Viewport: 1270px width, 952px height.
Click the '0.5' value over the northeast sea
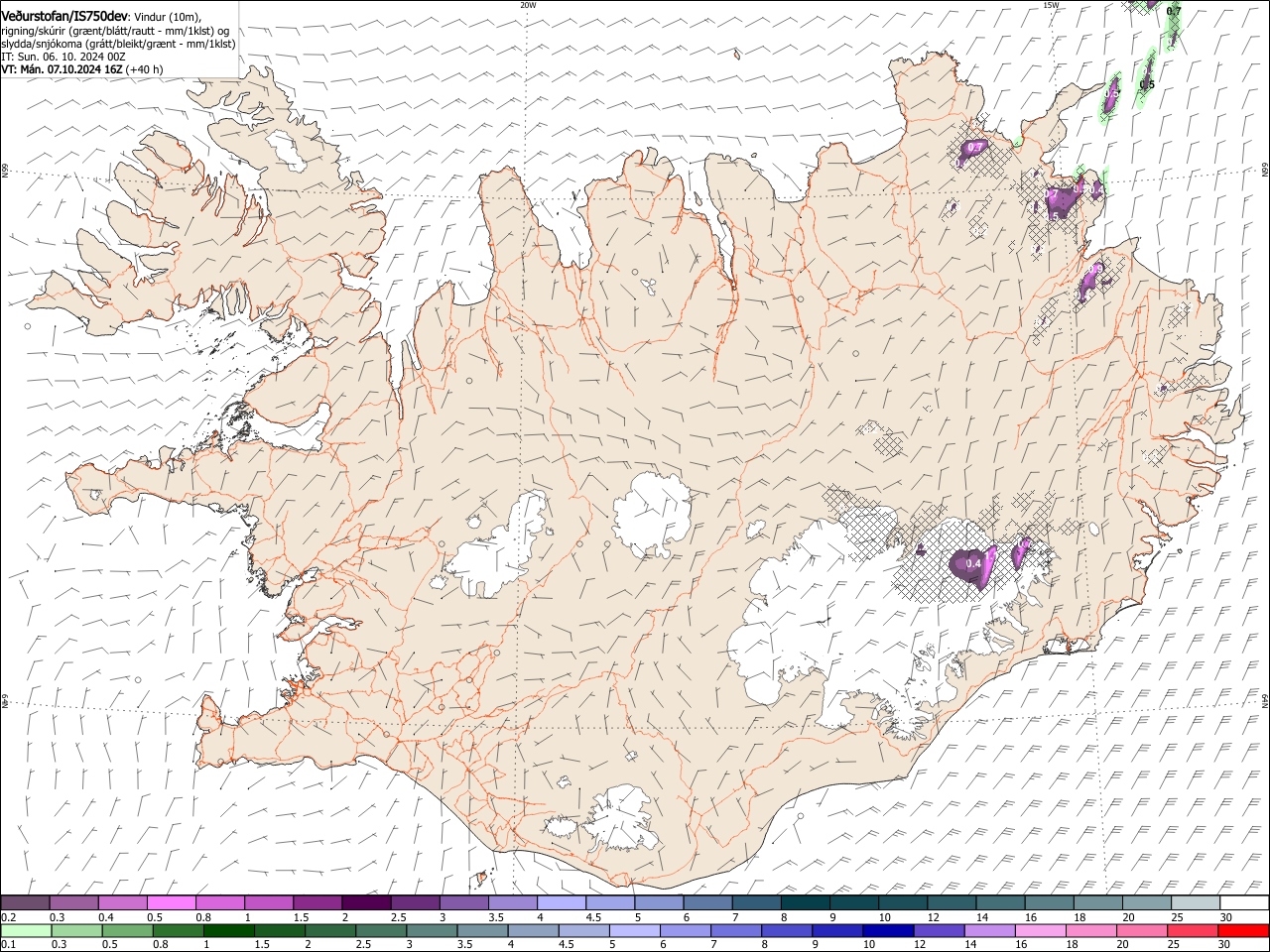coord(1147,85)
